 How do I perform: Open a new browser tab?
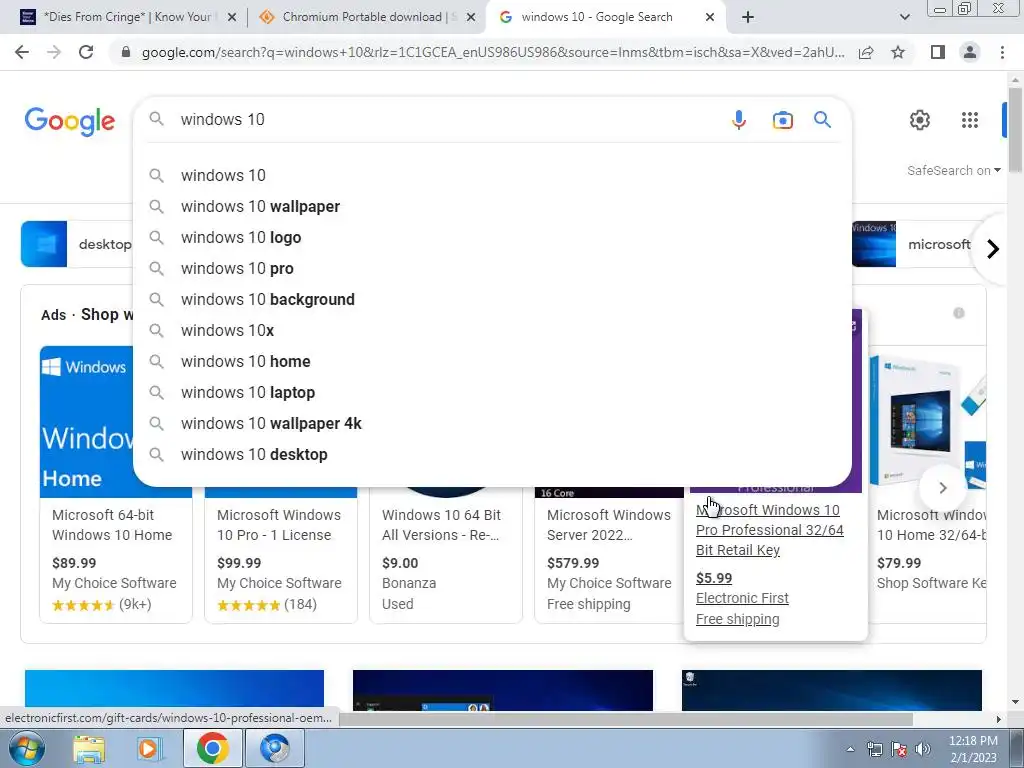click(x=748, y=17)
